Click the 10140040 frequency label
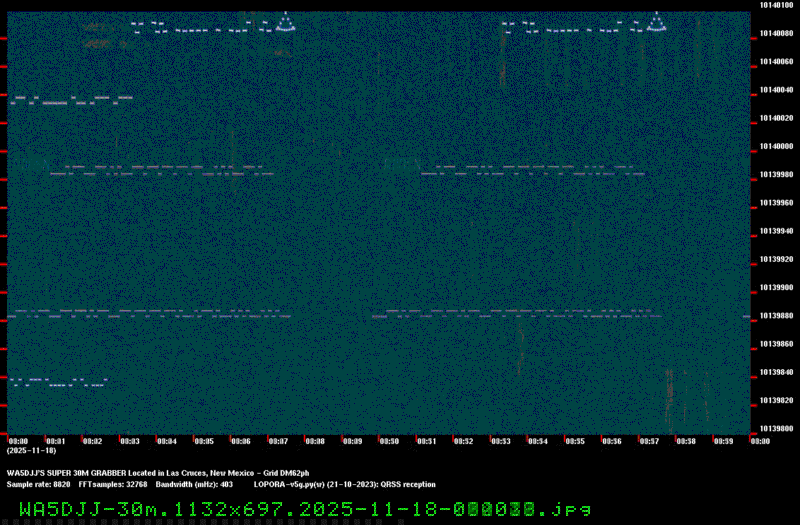Image resolution: width=800 pixels, height=525 pixels. pyautogui.click(x=777, y=90)
